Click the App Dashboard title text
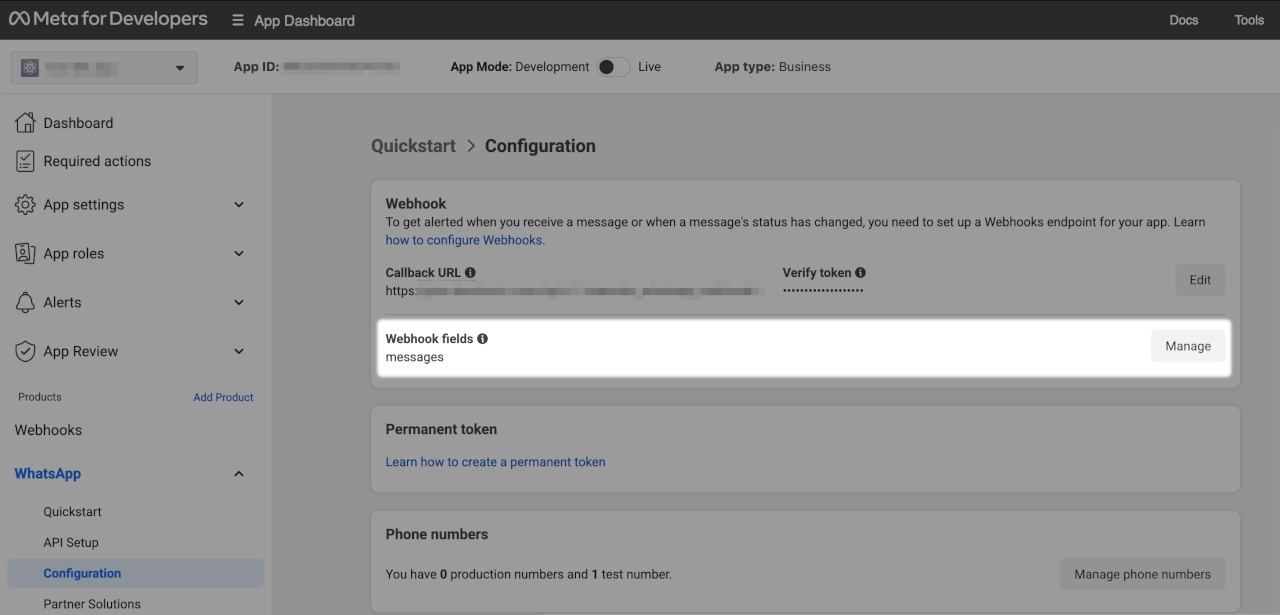 click(x=304, y=20)
